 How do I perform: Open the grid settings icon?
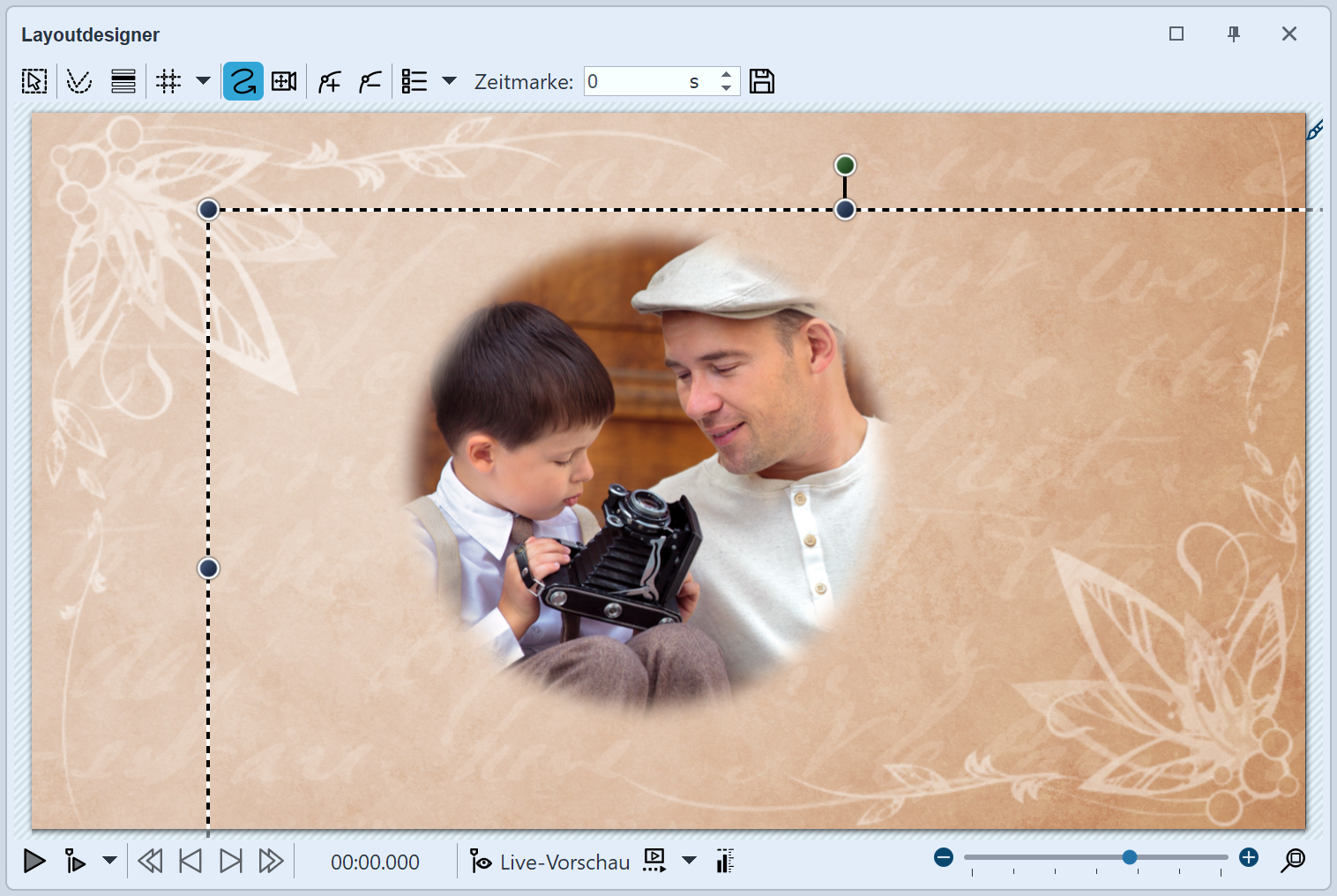point(167,80)
